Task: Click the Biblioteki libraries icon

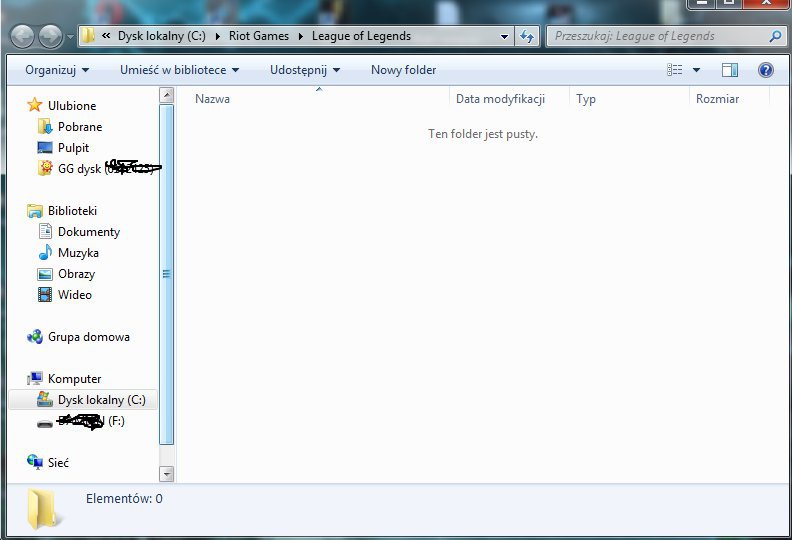Action: (x=35, y=211)
